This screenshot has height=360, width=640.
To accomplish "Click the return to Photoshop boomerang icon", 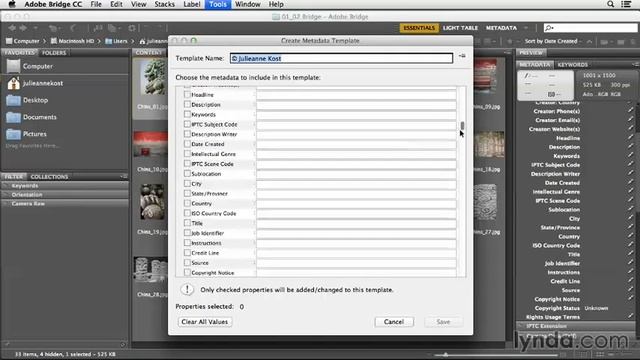I will [73, 28].
